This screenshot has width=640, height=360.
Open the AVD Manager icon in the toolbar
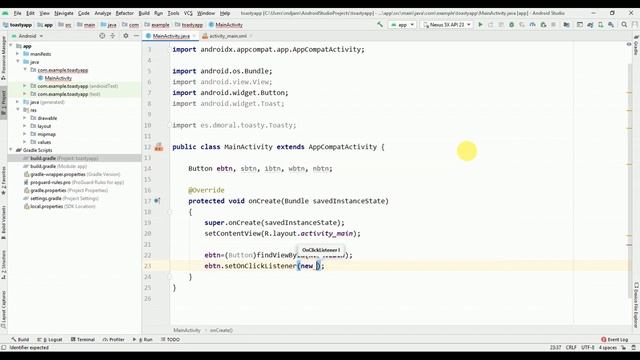point(600,25)
